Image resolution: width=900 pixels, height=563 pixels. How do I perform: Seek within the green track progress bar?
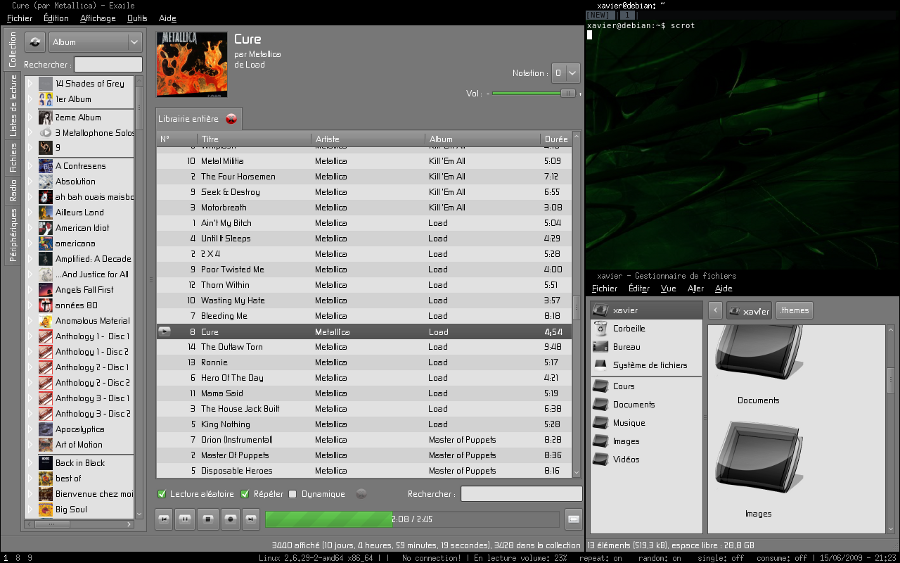(412, 519)
